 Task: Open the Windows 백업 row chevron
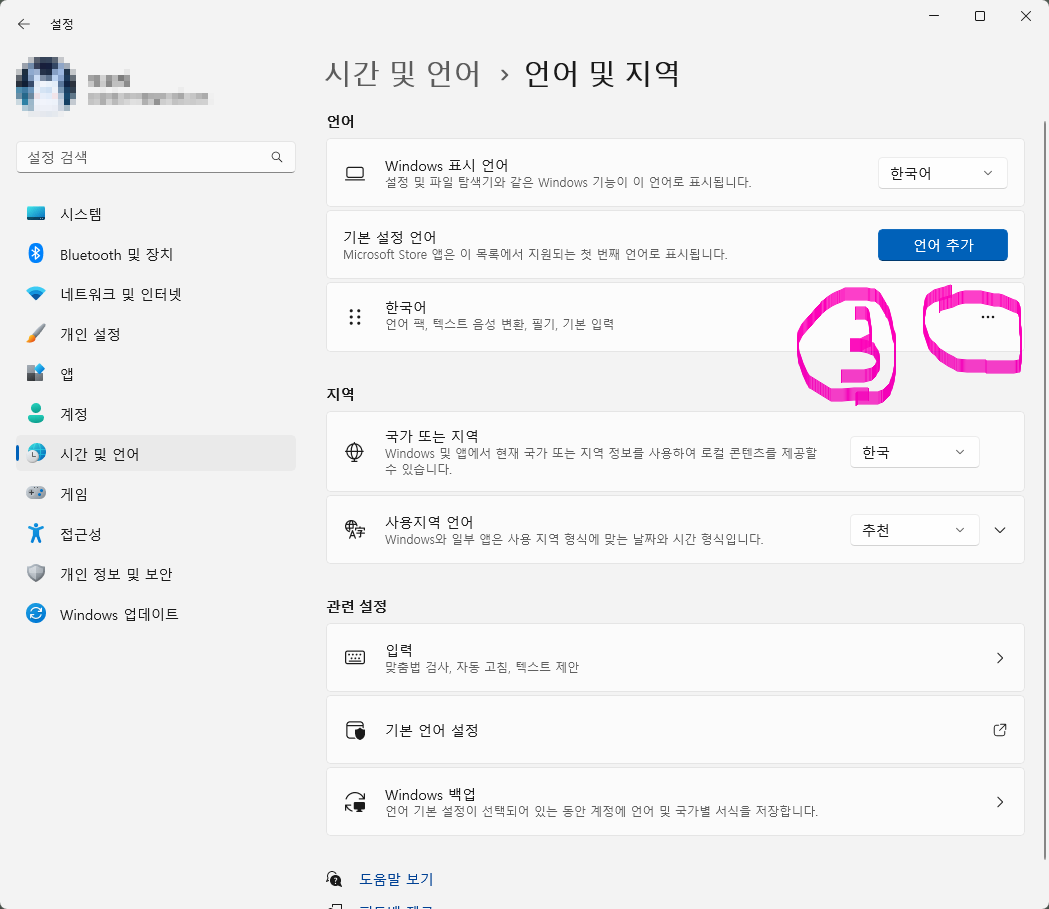pos(999,801)
